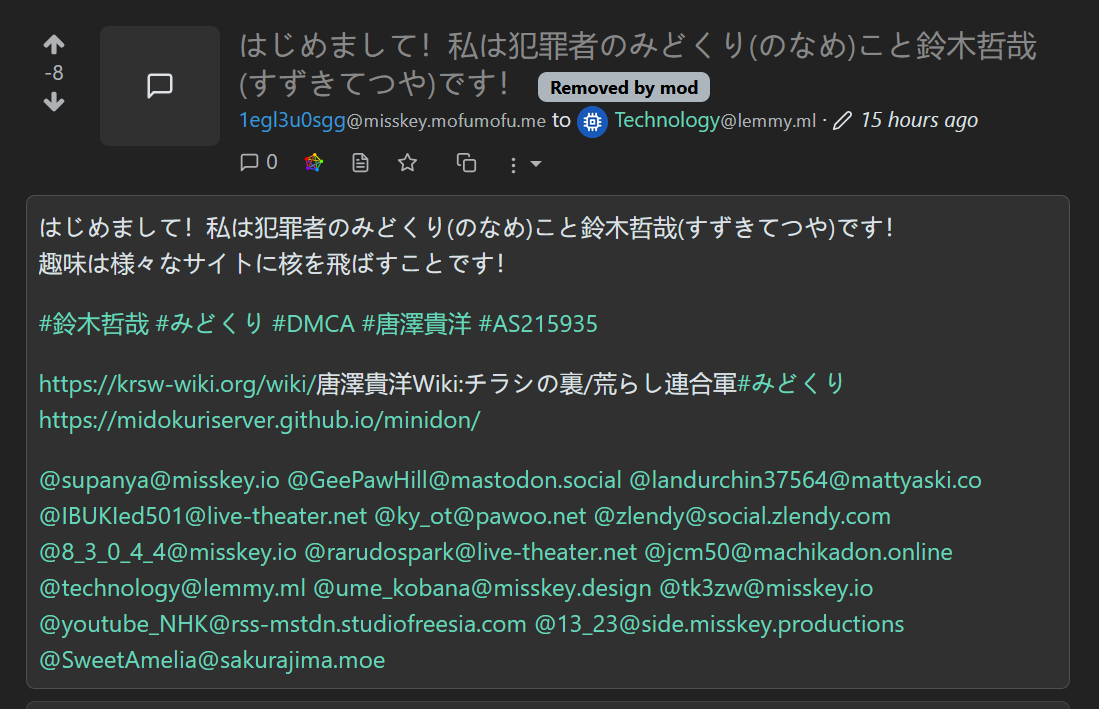Downvote the post with the down arrow
This screenshot has height=709, width=1099.
[x=54, y=102]
